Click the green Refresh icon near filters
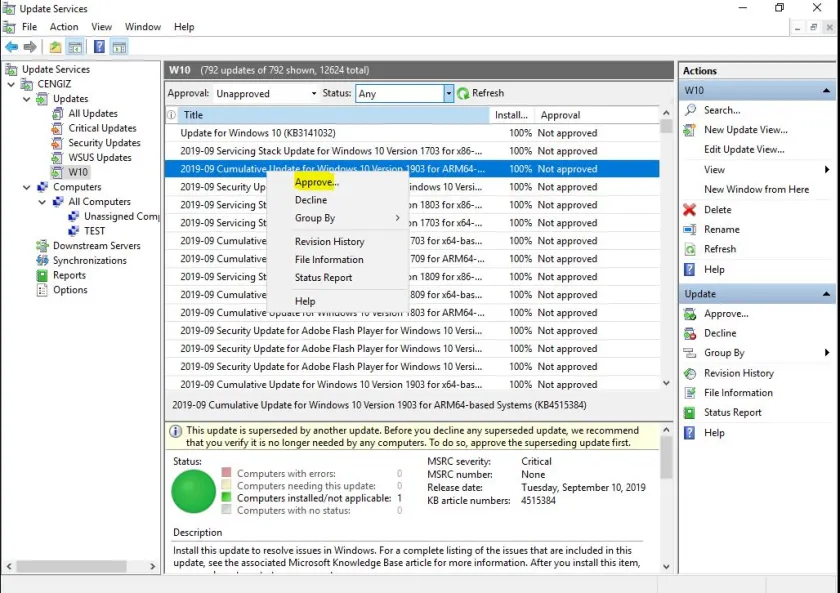The image size is (840, 593). point(463,93)
